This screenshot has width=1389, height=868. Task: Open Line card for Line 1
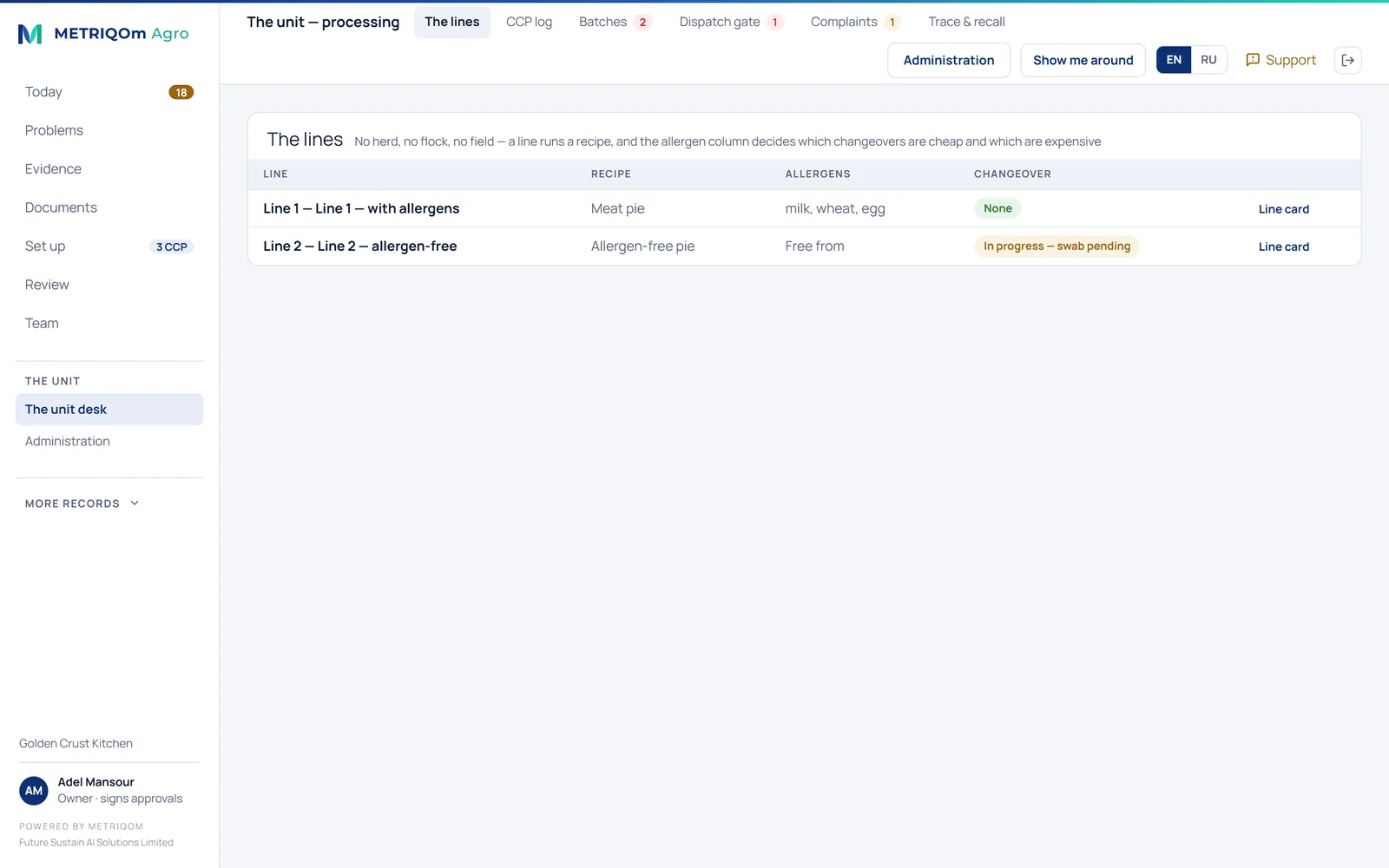1283,209
